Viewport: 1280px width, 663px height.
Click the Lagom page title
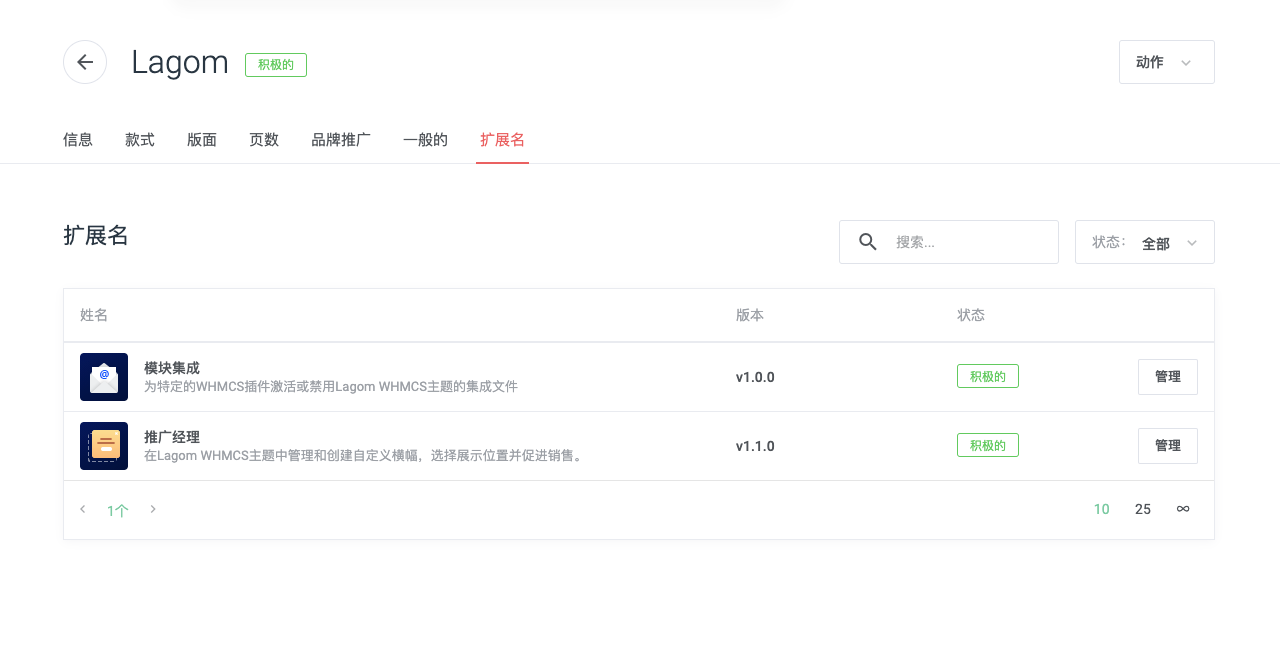[x=180, y=62]
